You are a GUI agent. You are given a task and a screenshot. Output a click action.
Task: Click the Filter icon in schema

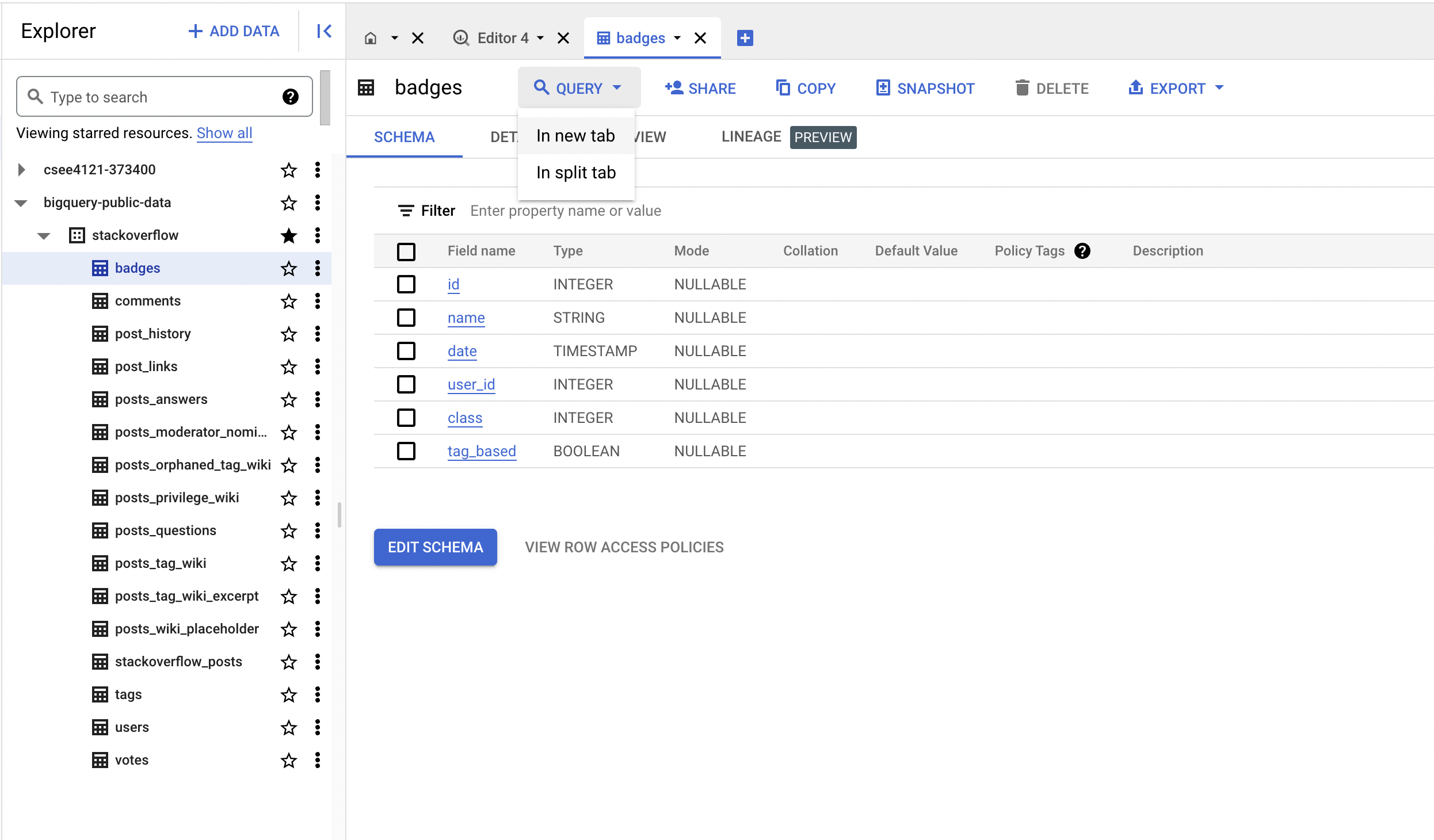click(406, 211)
